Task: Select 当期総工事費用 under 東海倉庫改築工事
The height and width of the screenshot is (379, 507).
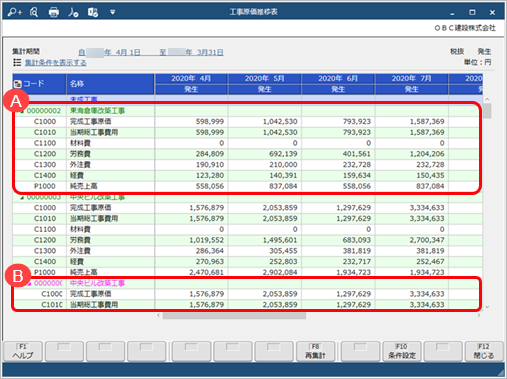Action: coord(94,132)
